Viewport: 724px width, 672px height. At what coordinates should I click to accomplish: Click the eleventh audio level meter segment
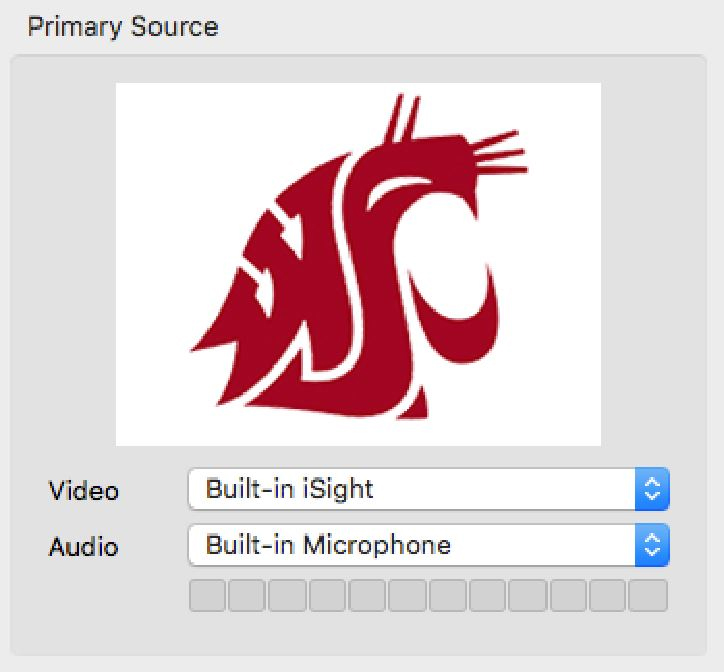608,596
